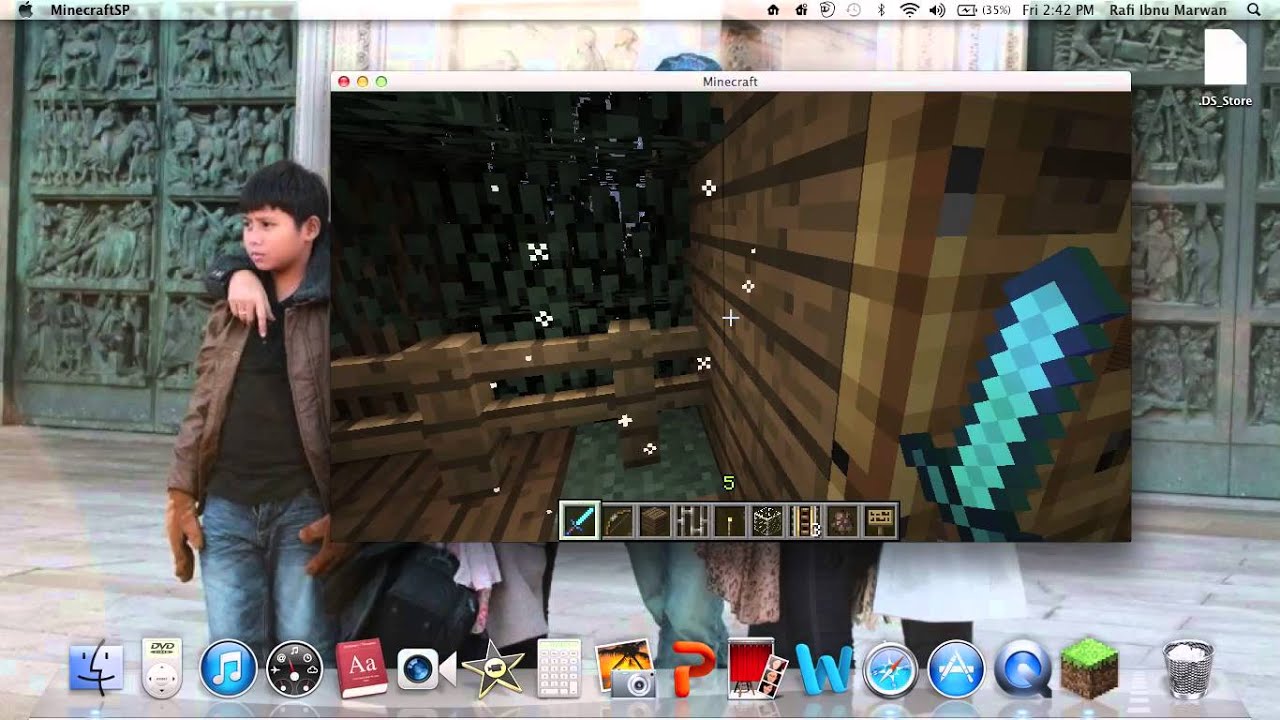Open Spotlight search magnifier
This screenshot has height=720, width=1280.
[x=1254, y=10]
